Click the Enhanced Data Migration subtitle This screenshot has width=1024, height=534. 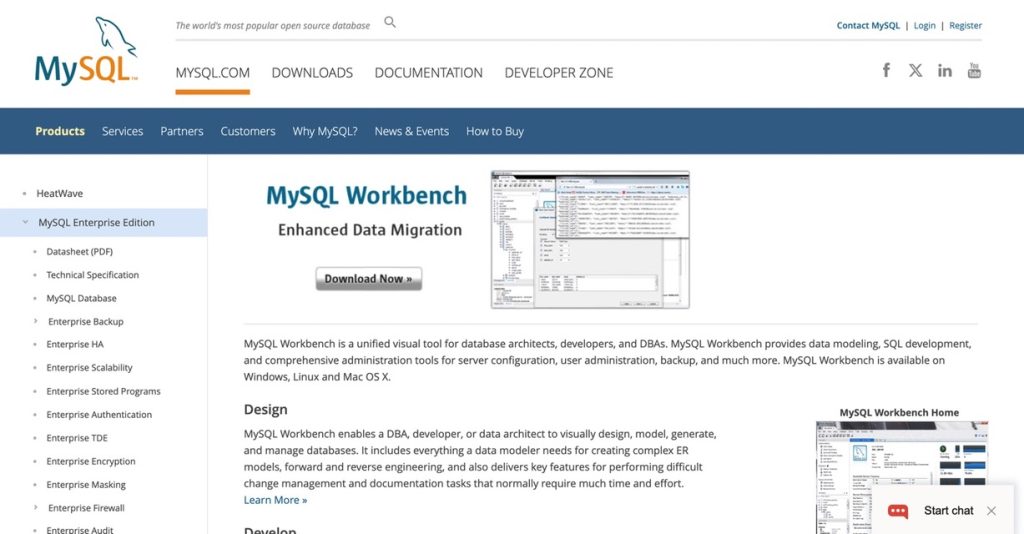tap(370, 230)
